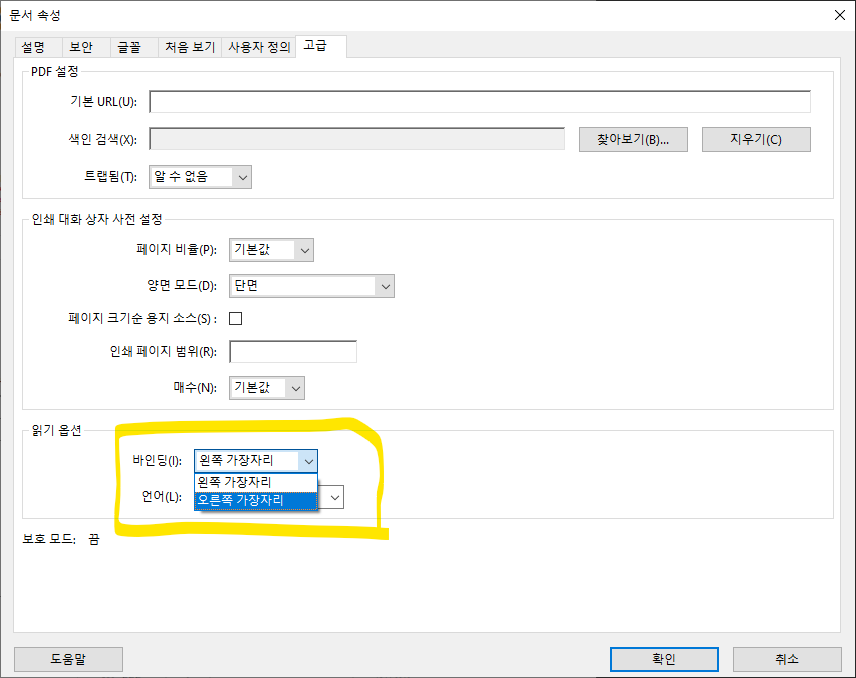Screen dimensions: 856x678
Task: Open the 페이지 비율 dropdown
Action: [271, 250]
